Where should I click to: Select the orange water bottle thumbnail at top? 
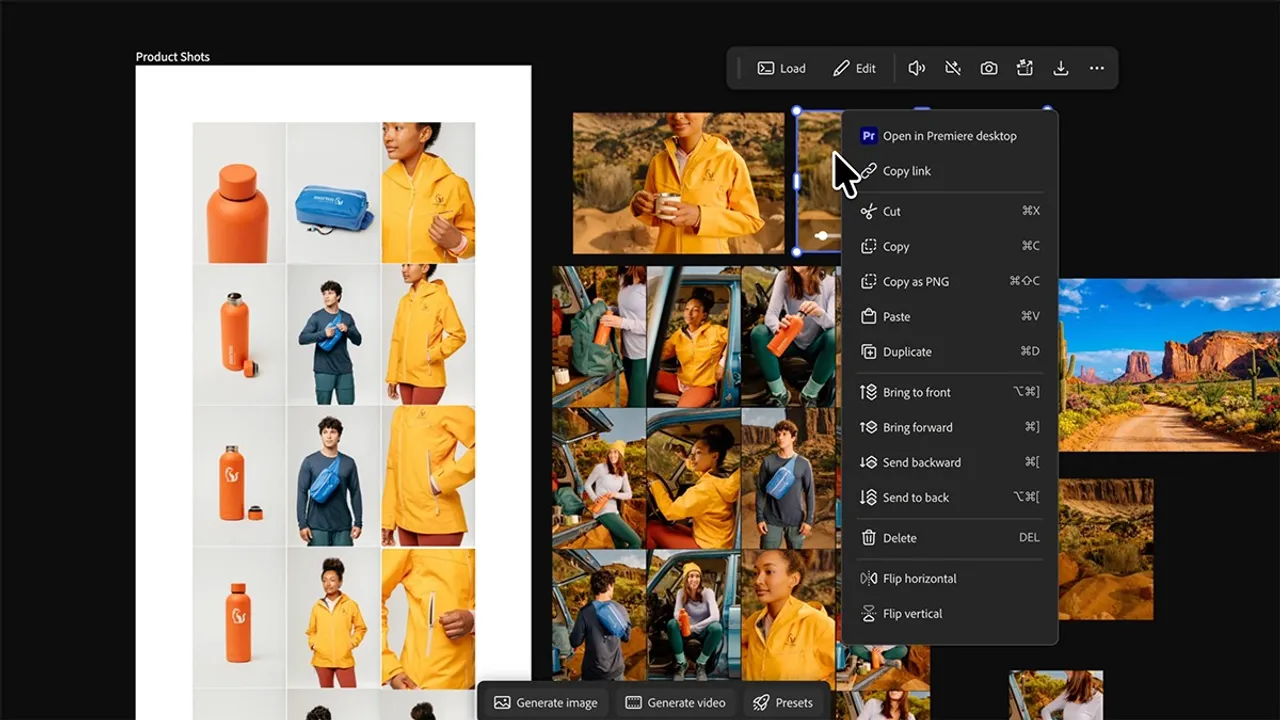point(239,193)
